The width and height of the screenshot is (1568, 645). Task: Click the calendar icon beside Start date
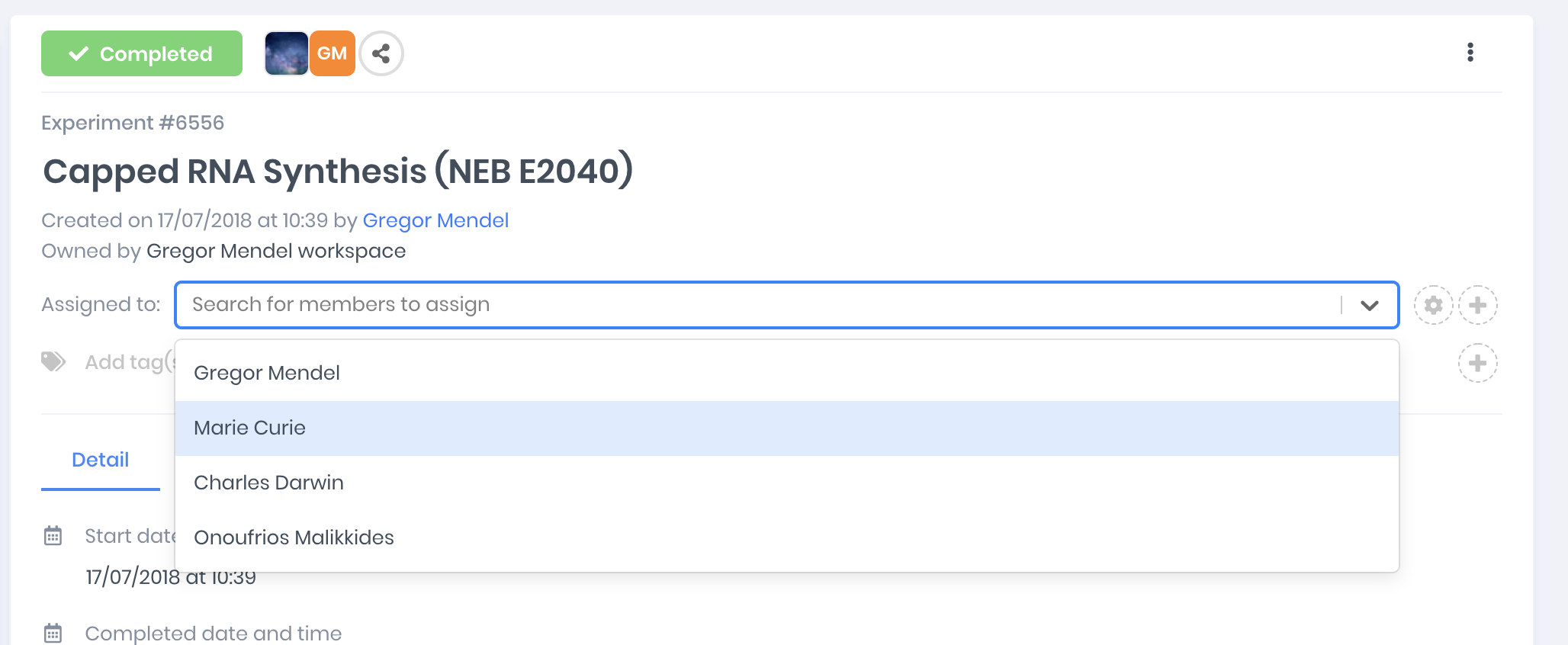[x=53, y=536]
